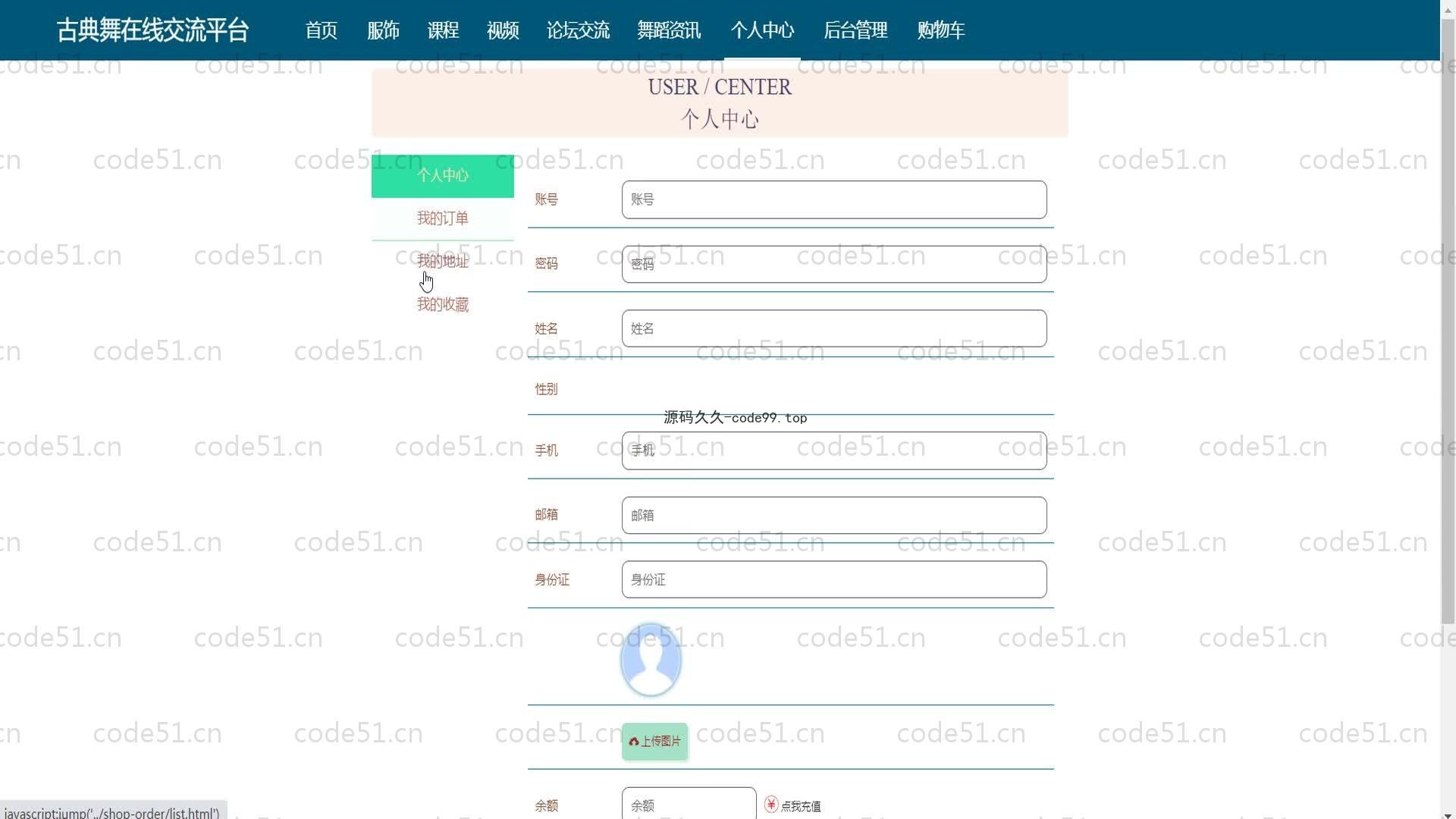Click the 点我充值 recharge link
Screen dimensions: 1456x819
(x=801, y=806)
